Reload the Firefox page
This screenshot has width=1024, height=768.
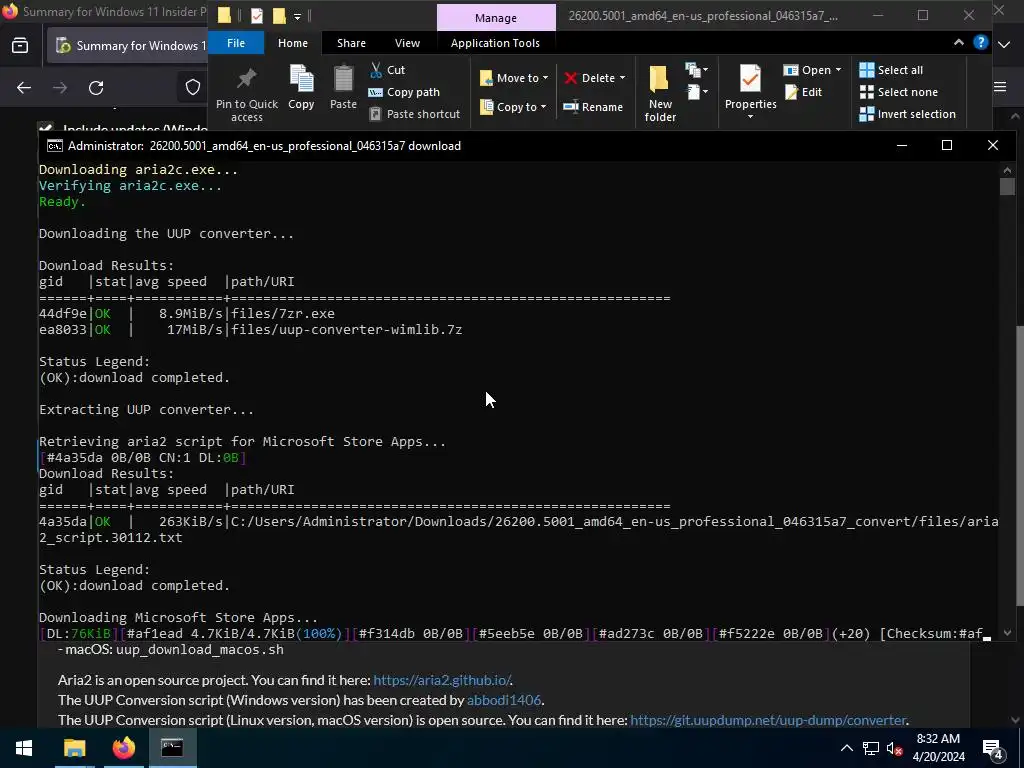coord(96,88)
